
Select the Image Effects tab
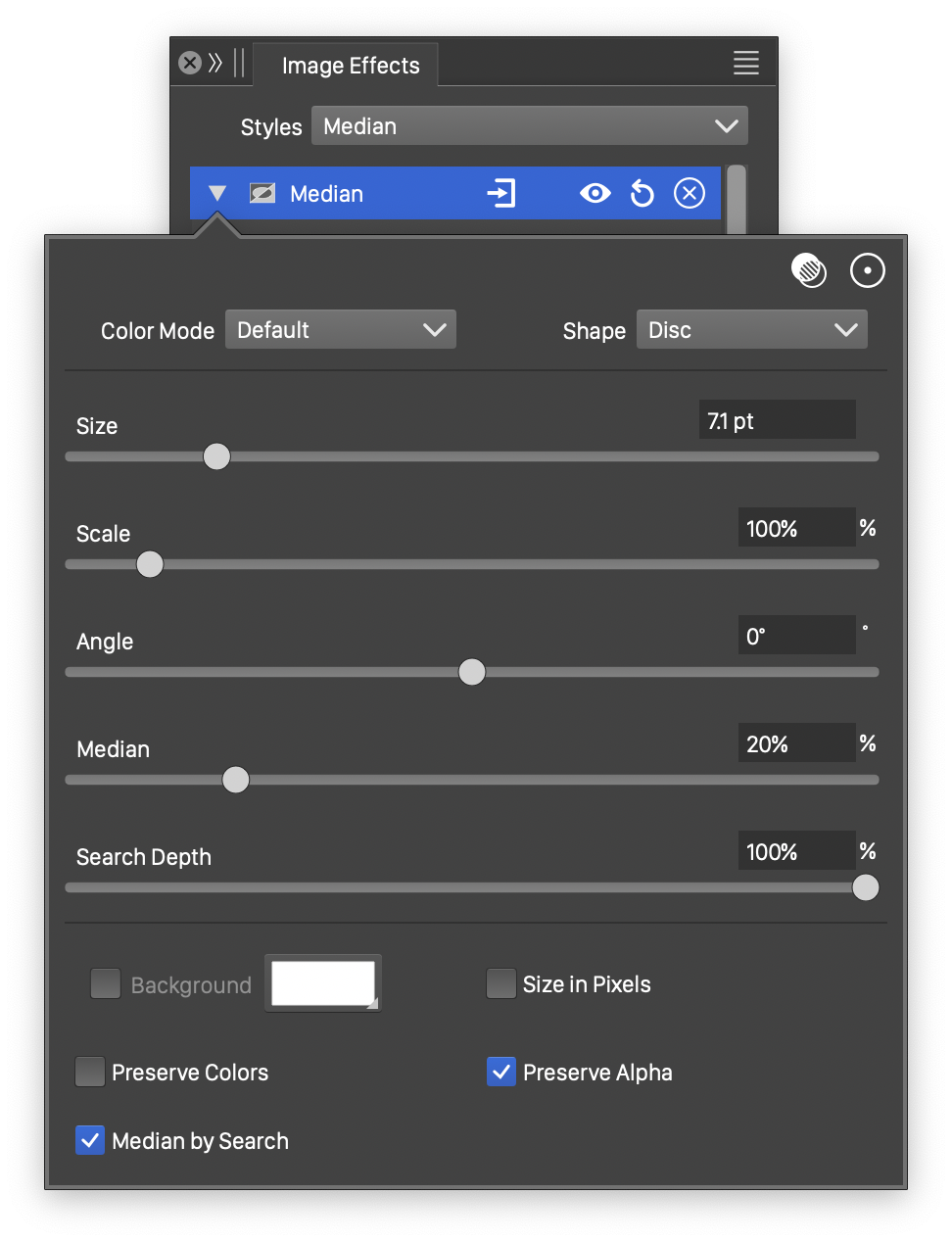[x=350, y=66]
